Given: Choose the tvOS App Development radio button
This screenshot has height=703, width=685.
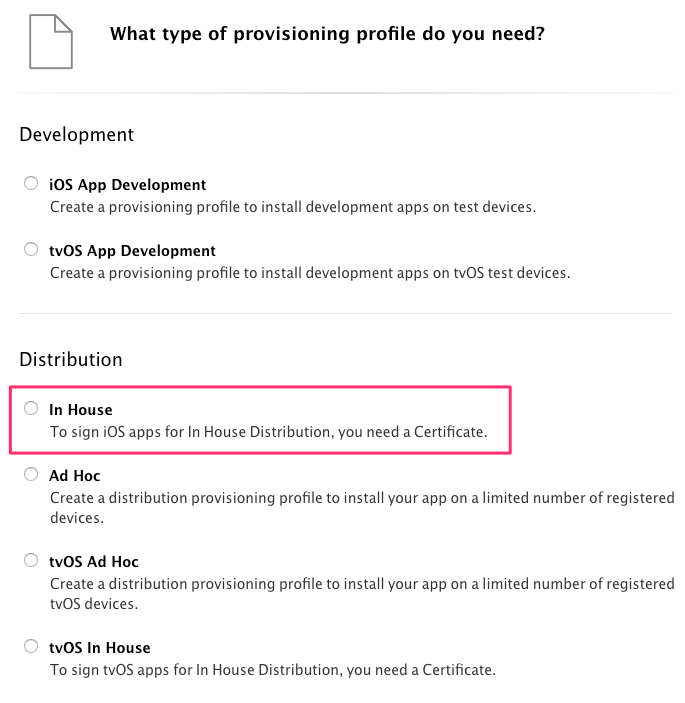Looking at the screenshot, I should [31, 249].
